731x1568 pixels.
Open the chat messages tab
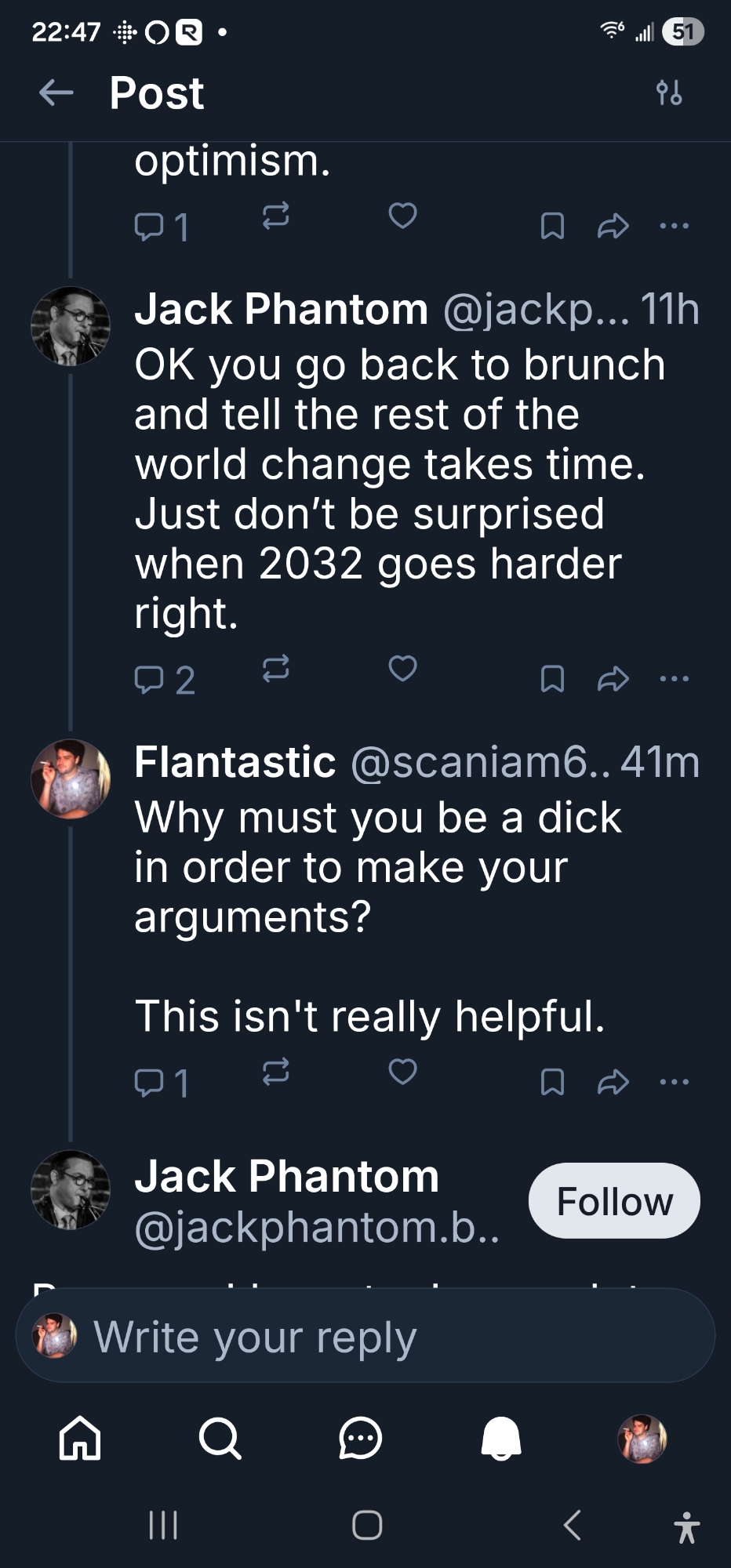(360, 1439)
